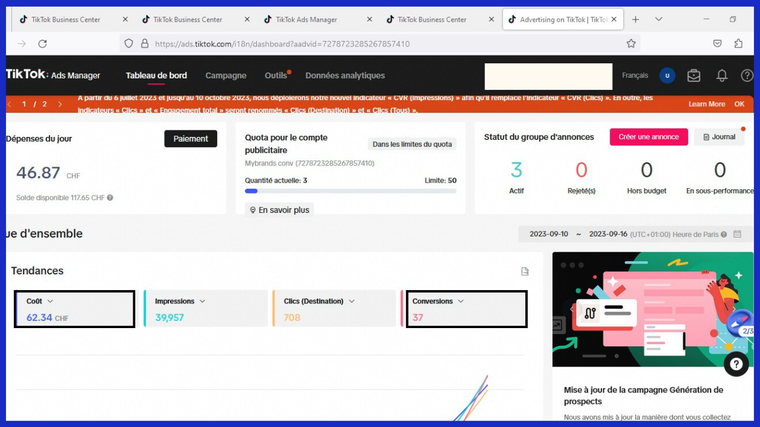Open the Tableau de bord menu
This screenshot has width=760, height=427.
[156, 76]
